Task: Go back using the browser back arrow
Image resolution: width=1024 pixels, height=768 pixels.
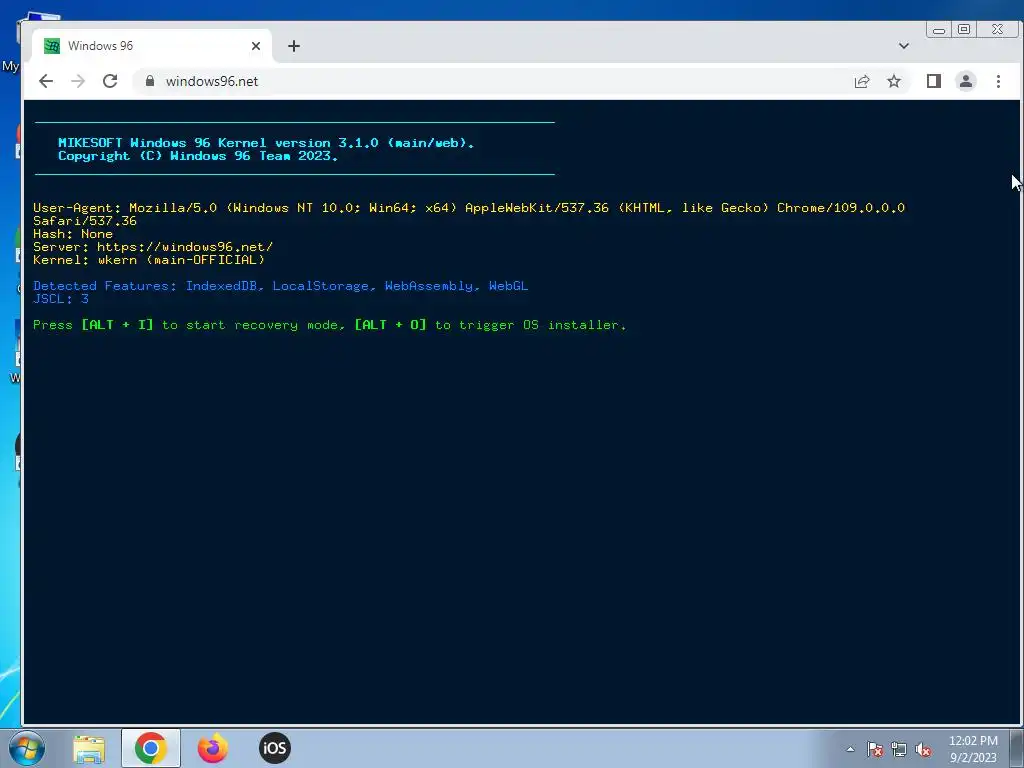Action: [x=46, y=81]
